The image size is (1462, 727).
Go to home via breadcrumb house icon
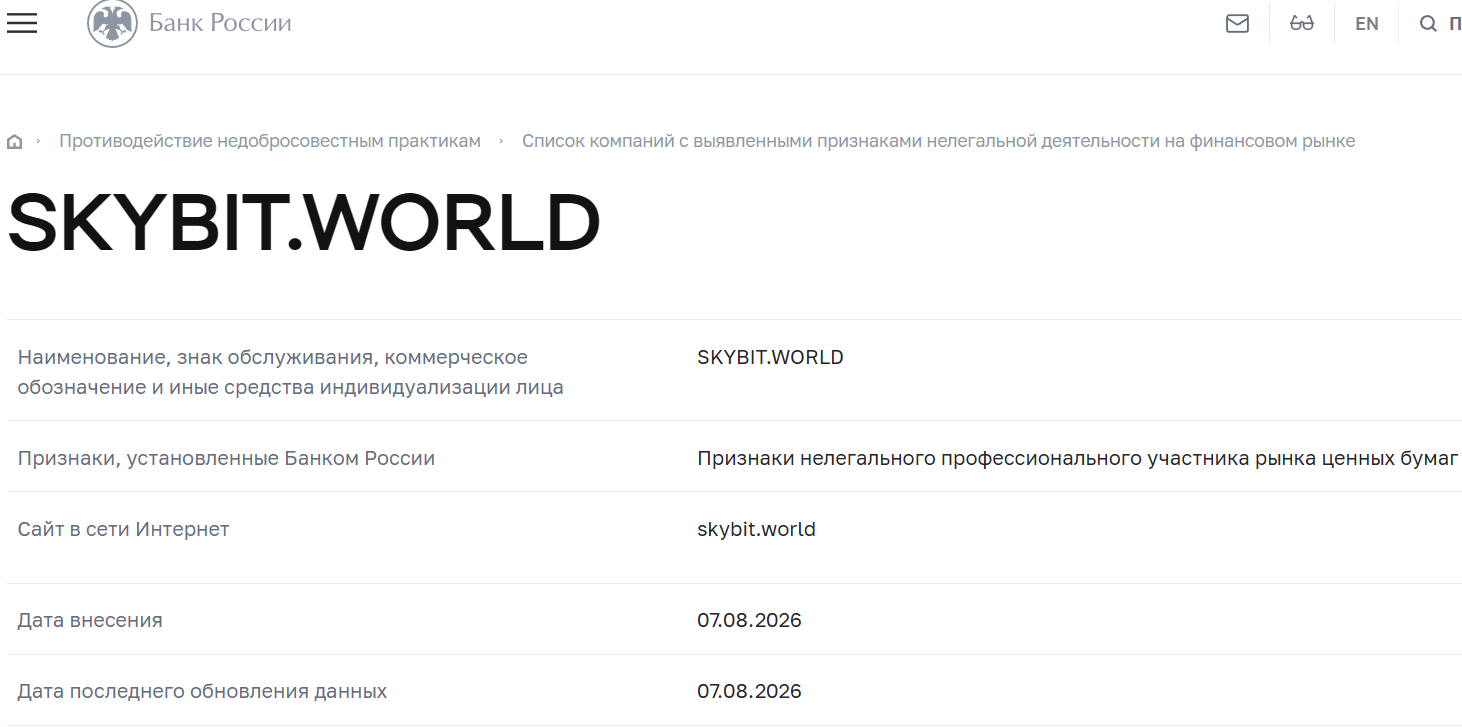(x=14, y=142)
